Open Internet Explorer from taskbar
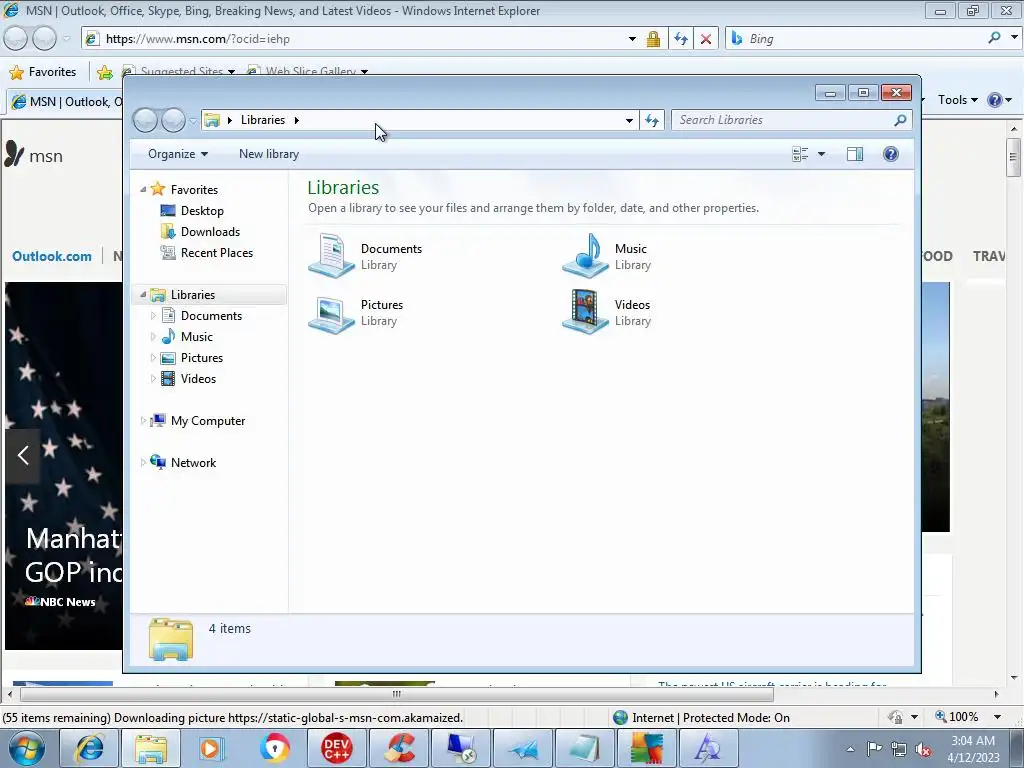Viewport: 1024px width, 768px height. 89,748
